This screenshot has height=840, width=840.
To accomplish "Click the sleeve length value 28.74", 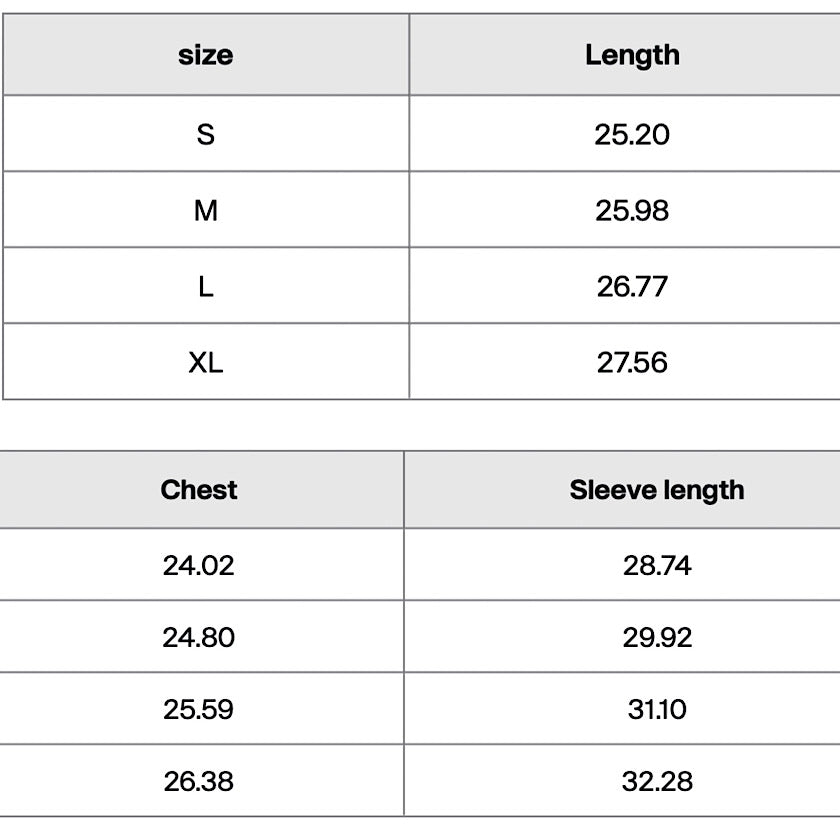I will point(657,565).
